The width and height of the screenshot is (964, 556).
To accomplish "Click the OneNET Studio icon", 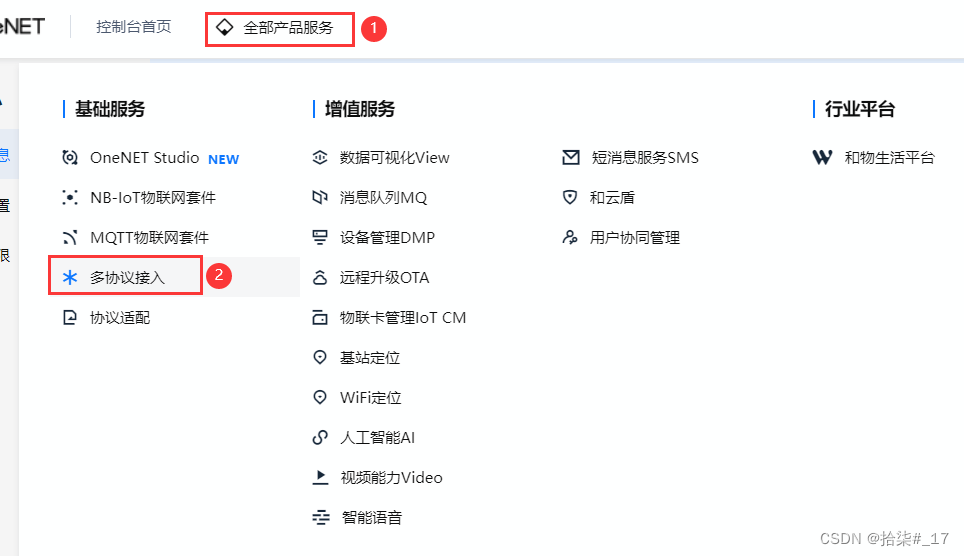I will (70, 157).
